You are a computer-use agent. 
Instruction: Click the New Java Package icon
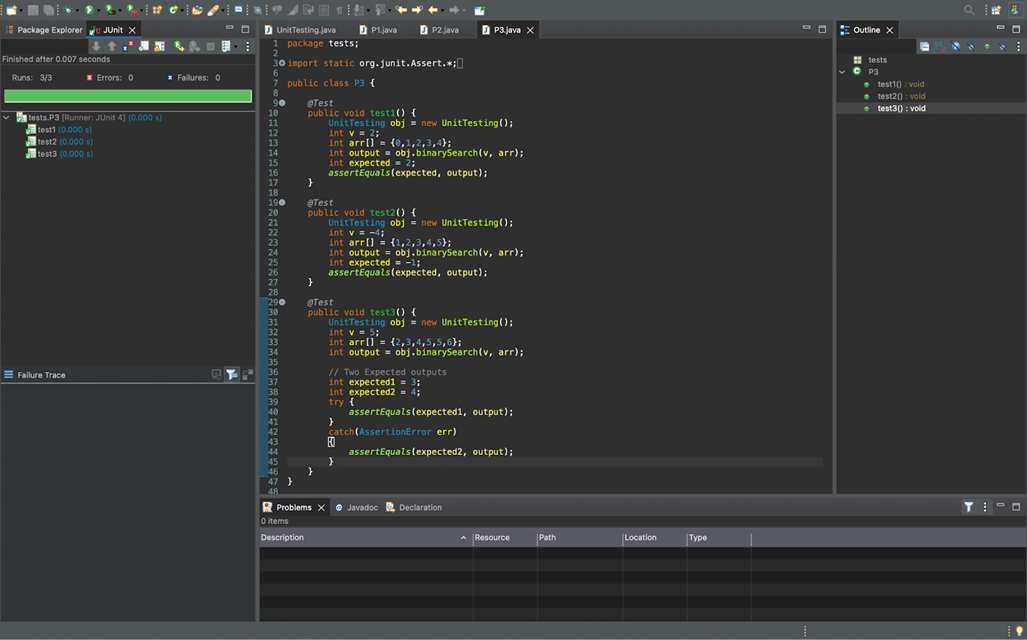(x=157, y=10)
